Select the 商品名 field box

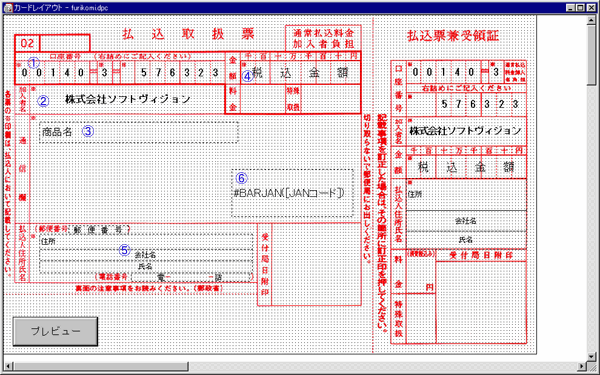pos(139,132)
